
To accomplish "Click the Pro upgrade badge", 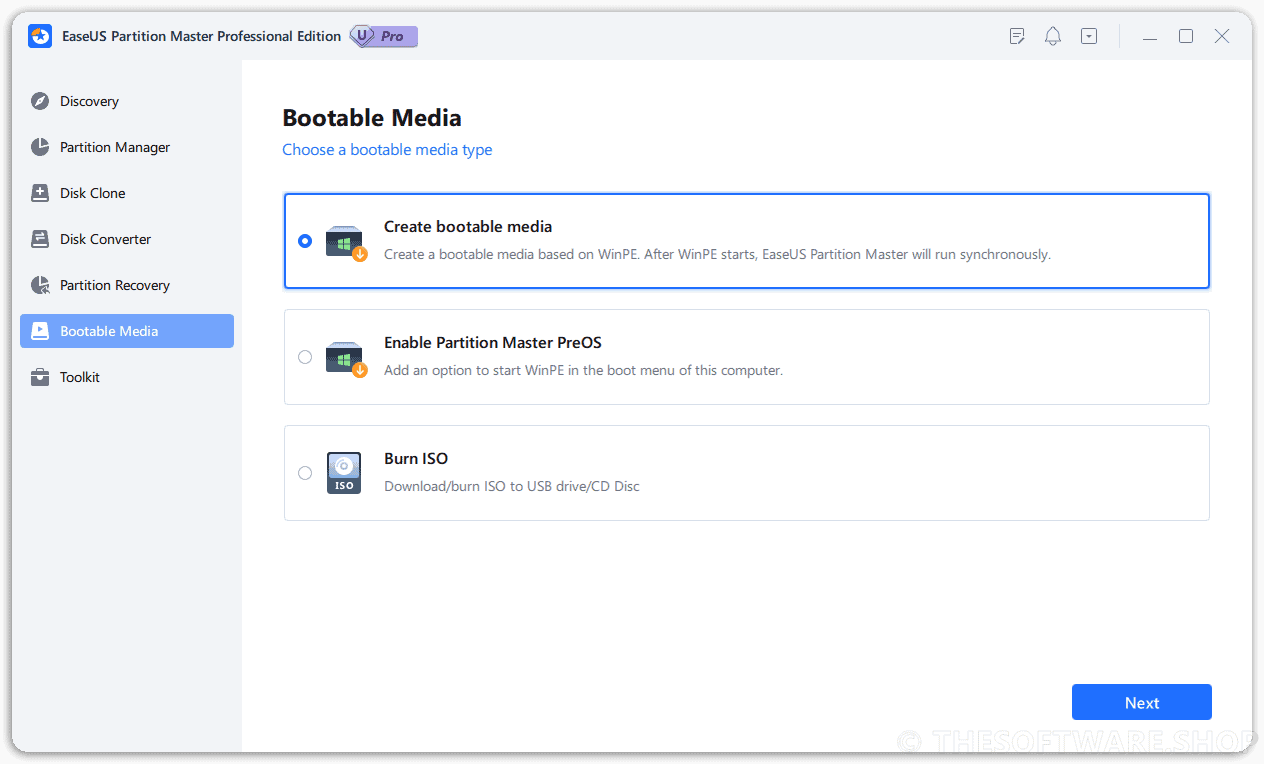I will (x=384, y=37).
